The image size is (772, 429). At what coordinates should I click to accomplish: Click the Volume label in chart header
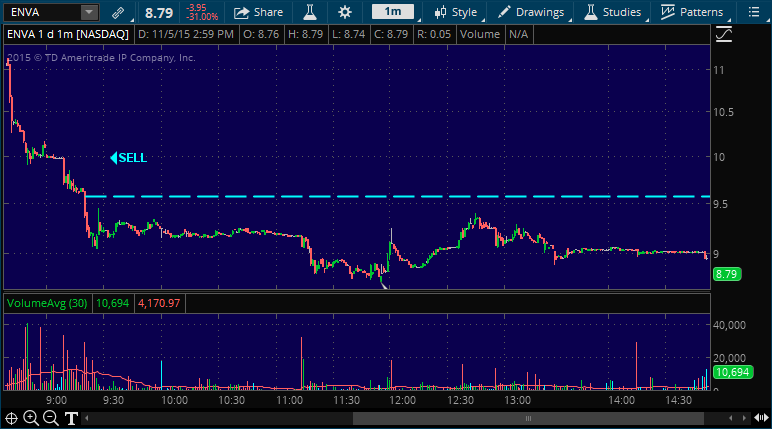point(480,34)
